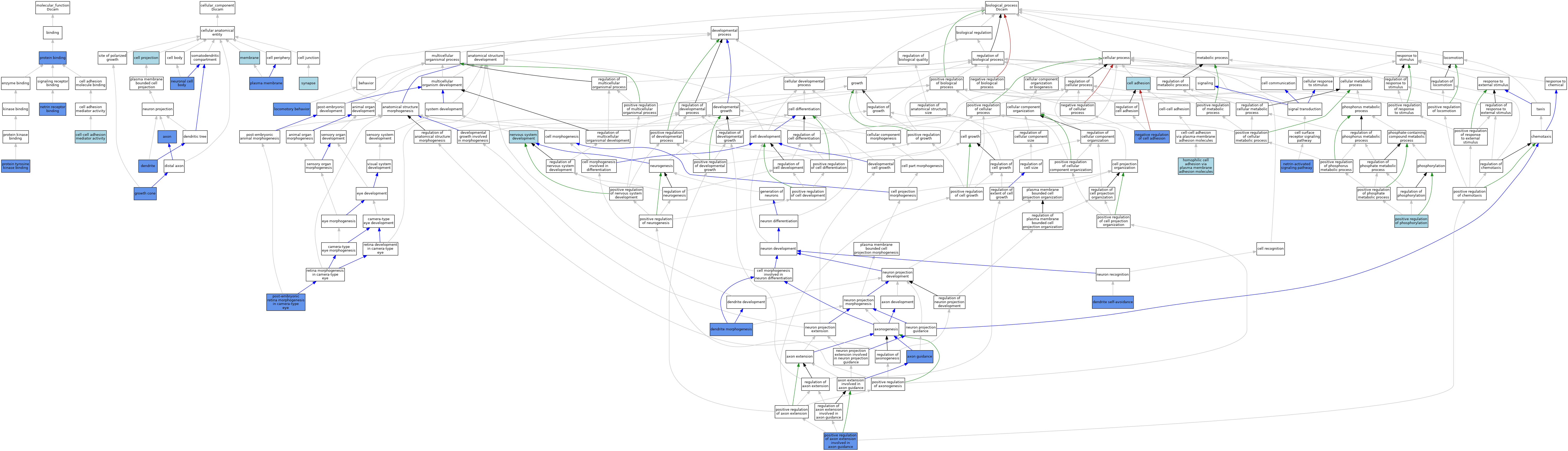Select the 'somatodendritic compartment' node
The height and width of the screenshot is (451, 1568).
(205, 58)
